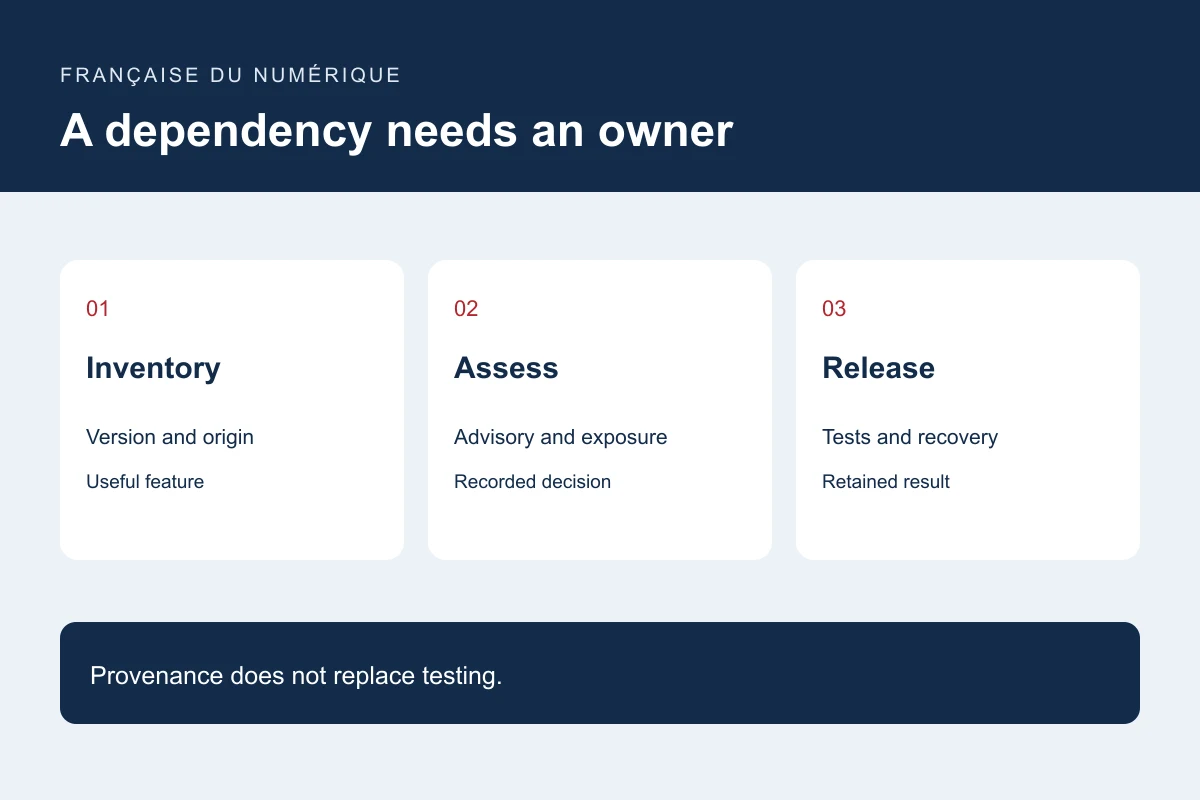Viewport: 1200px width, 800px height.
Task: Click the 'Retained result' text
Action: pyautogui.click(x=886, y=482)
